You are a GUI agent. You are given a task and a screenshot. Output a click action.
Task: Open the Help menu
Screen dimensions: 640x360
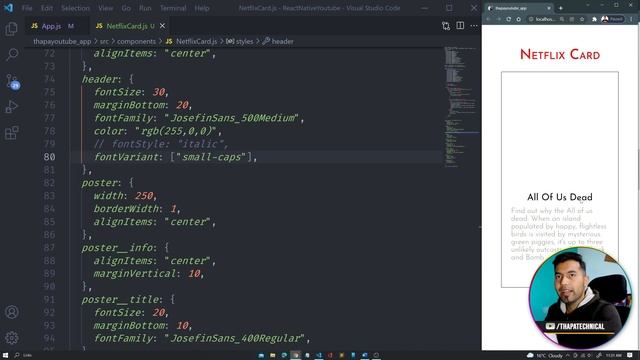[x=202, y=8]
